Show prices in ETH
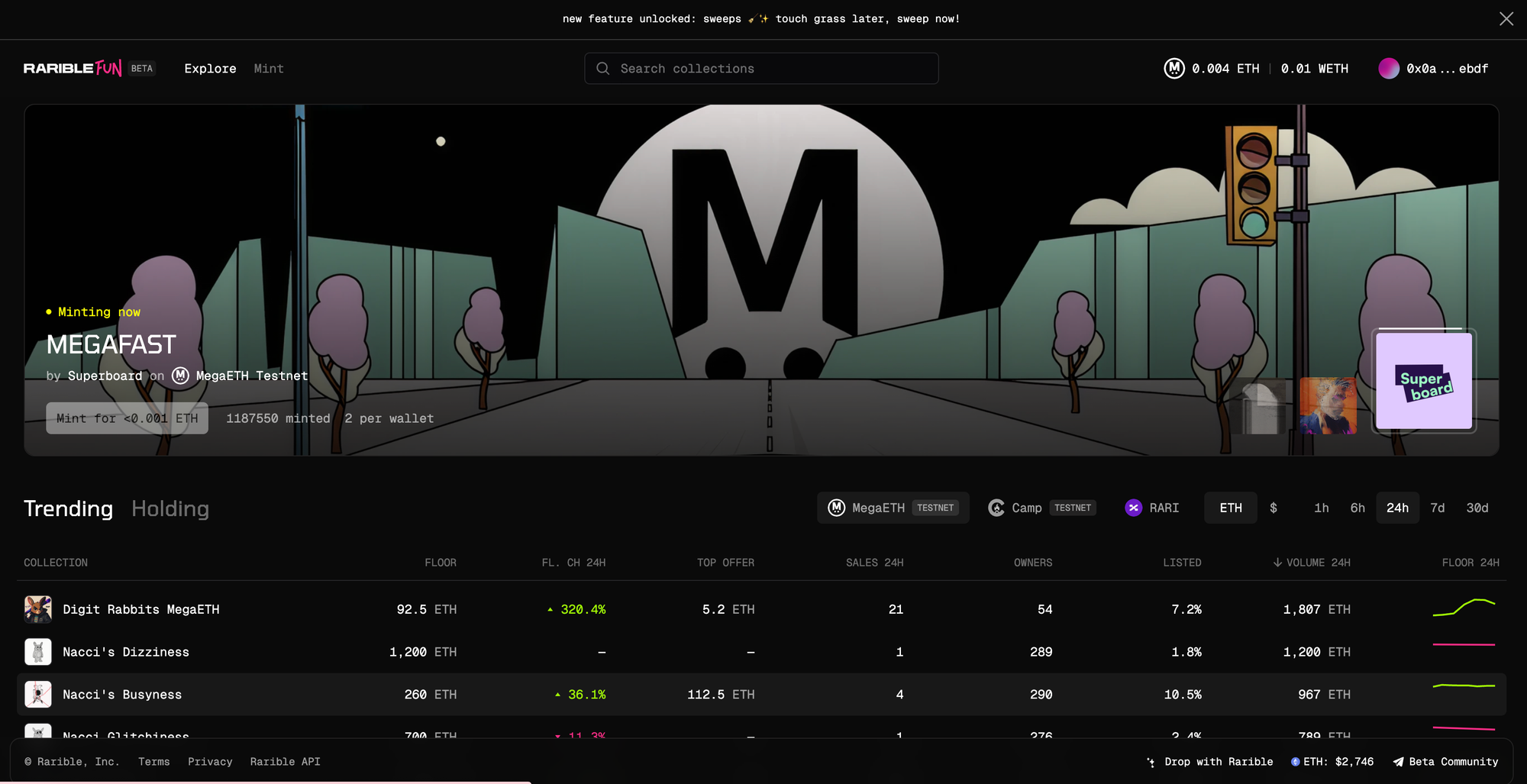 point(1231,508)
